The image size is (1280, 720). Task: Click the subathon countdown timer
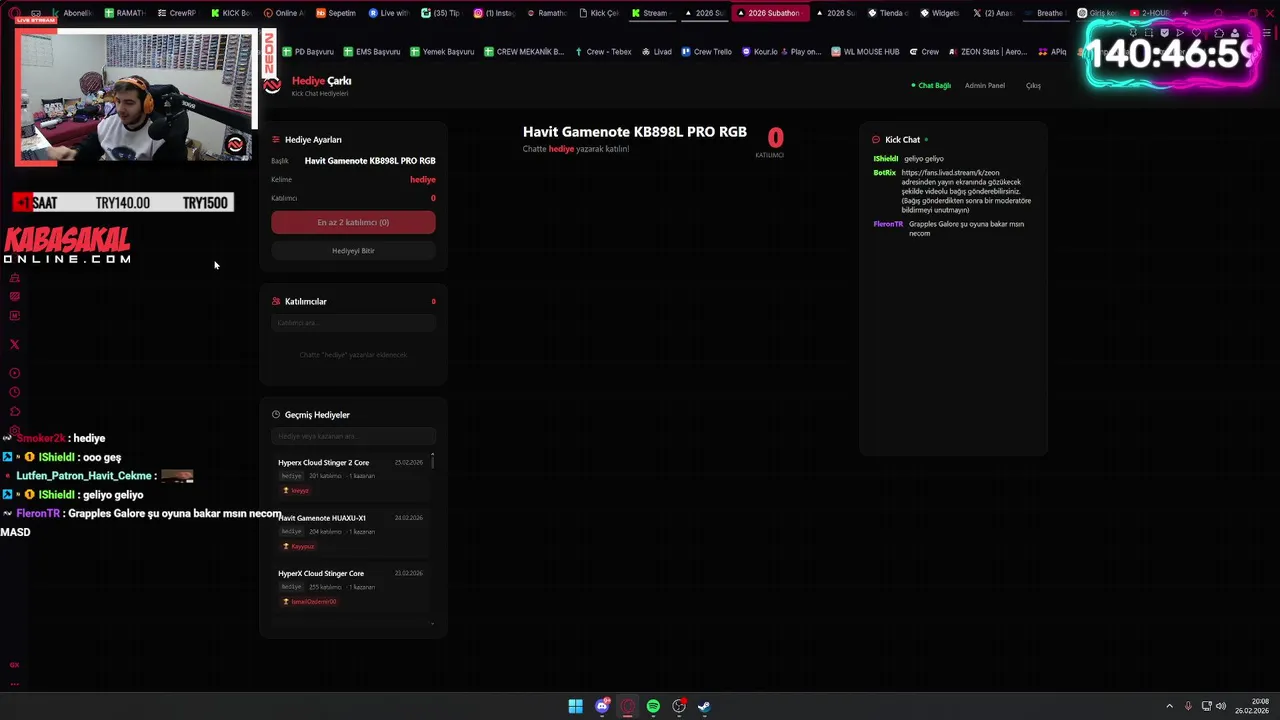click(x=1172, y=55)
